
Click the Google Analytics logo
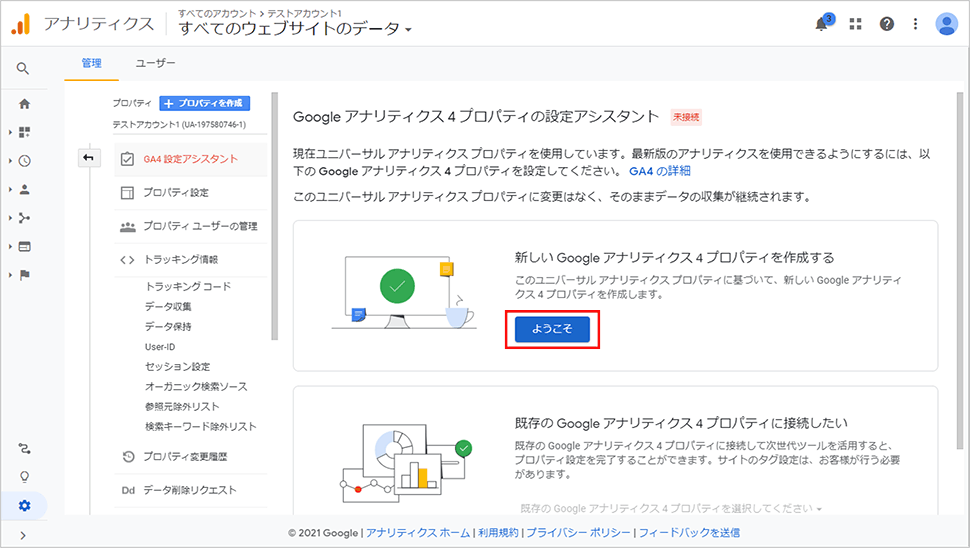20,24
